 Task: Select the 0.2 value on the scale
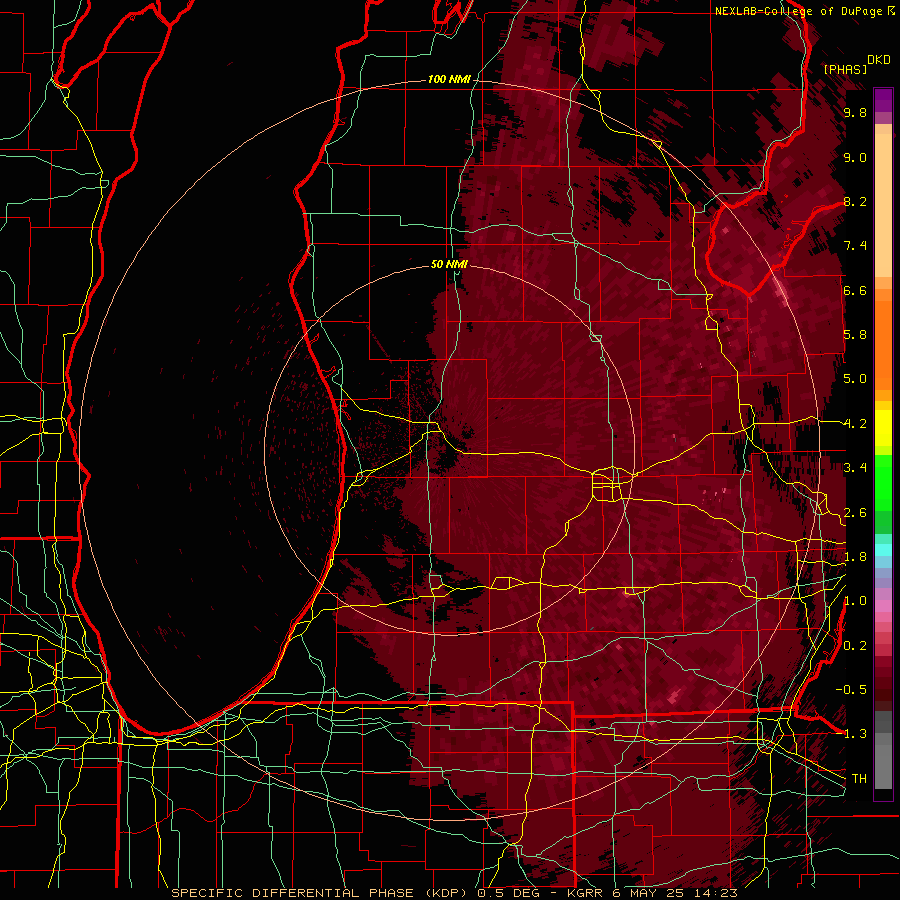pyautogui.click(x=855, y=646)
